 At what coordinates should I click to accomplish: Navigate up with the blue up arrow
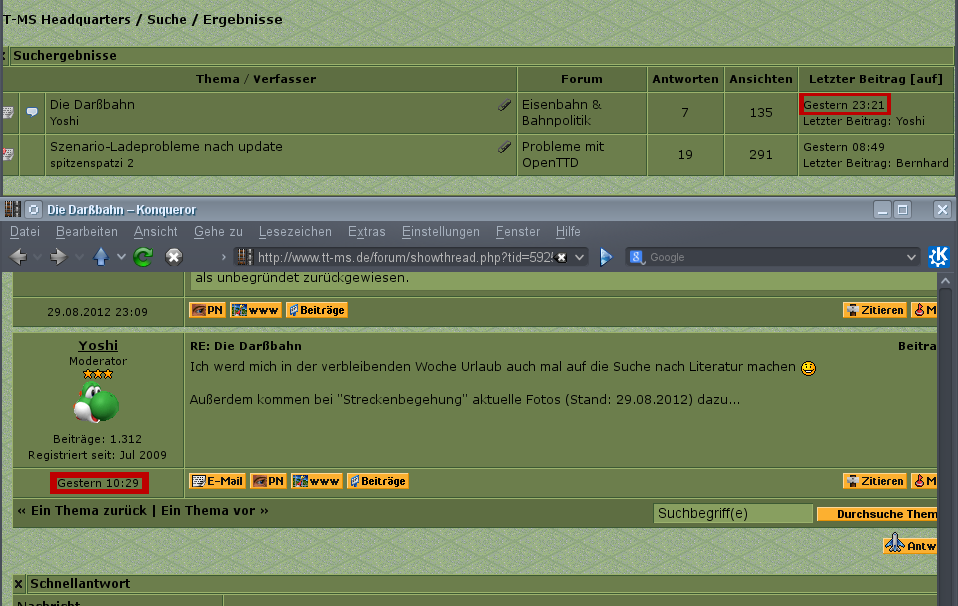[x=101, y=257]
